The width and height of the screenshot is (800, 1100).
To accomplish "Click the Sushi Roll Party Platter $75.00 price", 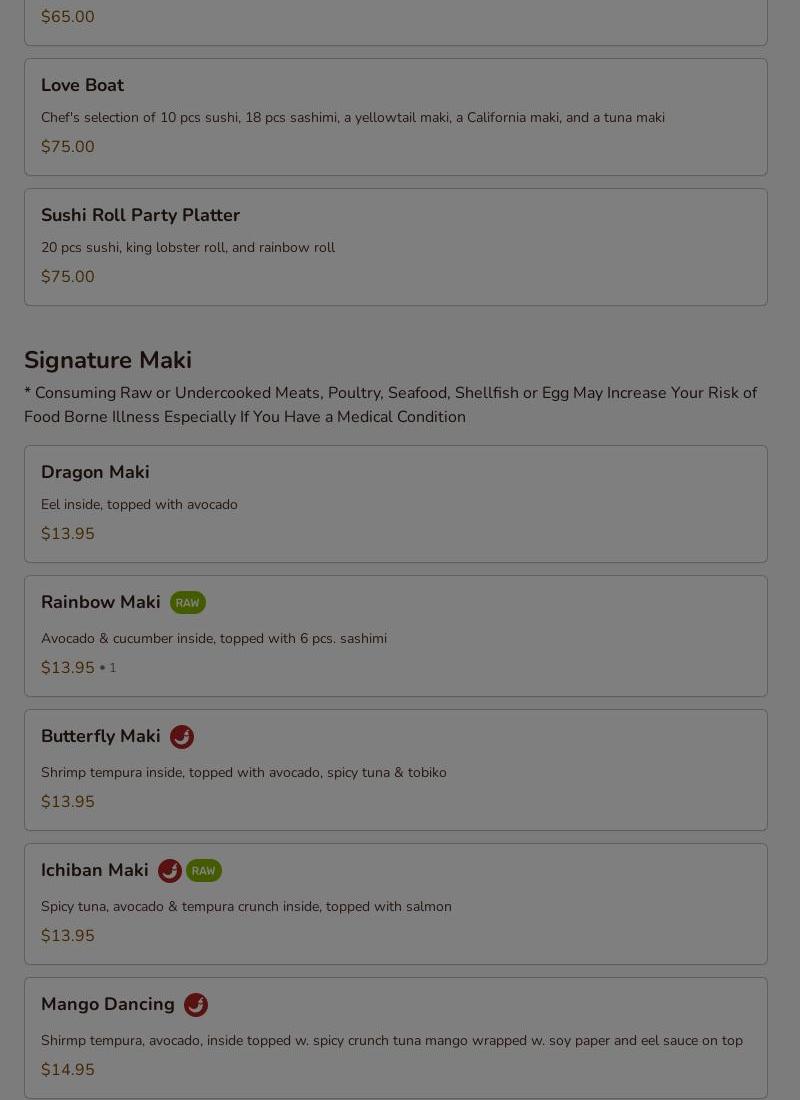I will click(68, 277).
